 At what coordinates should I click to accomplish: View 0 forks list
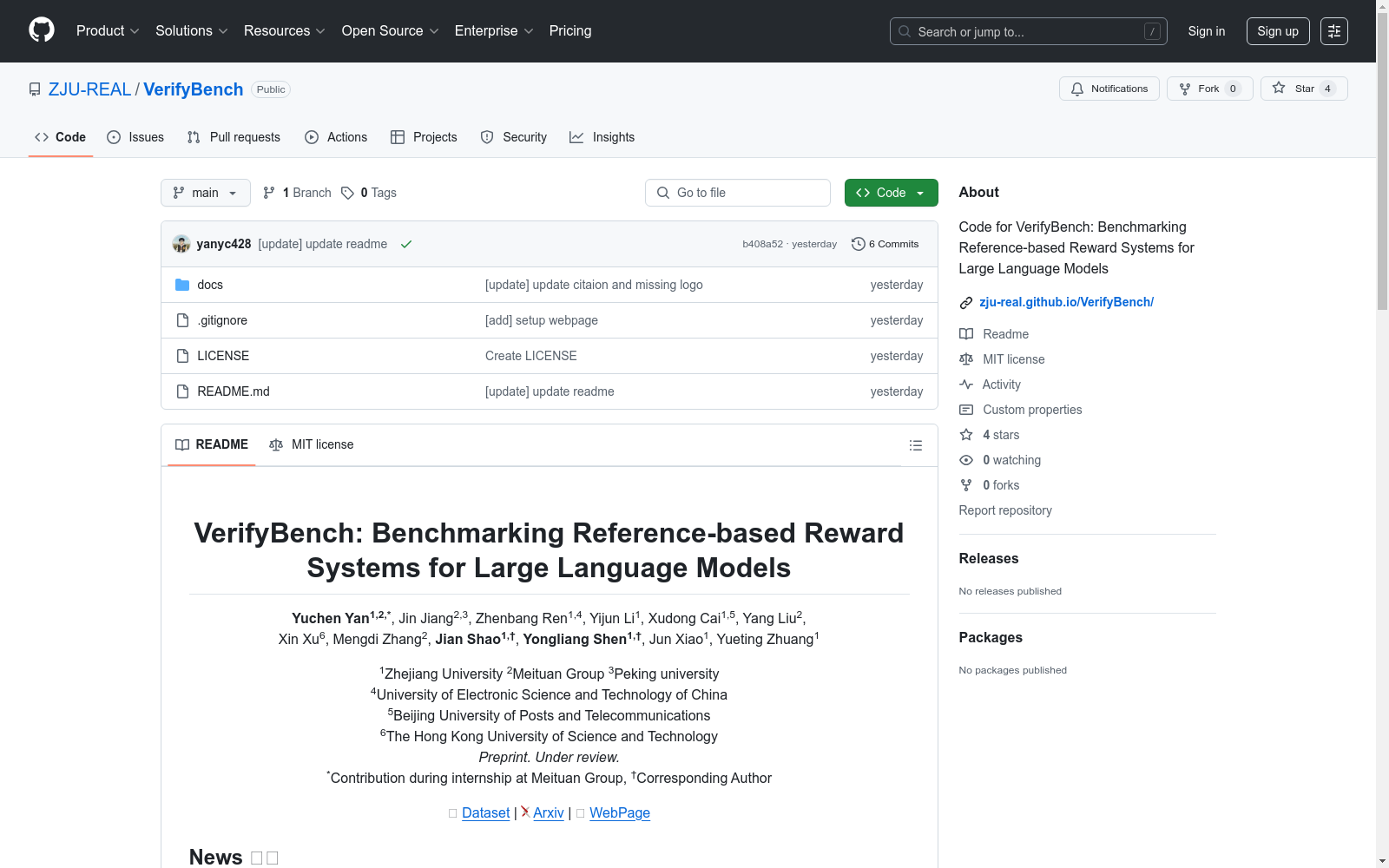(x=990, y=485)
